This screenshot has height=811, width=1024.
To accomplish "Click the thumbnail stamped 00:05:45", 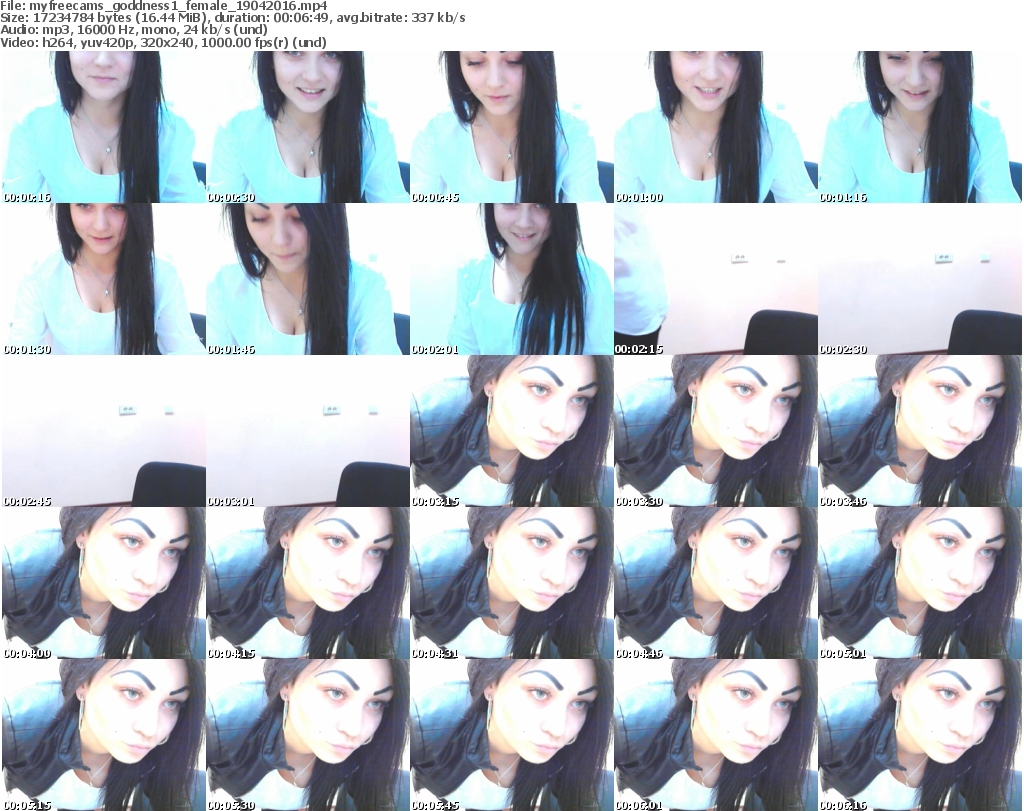I will pos(512,735).
